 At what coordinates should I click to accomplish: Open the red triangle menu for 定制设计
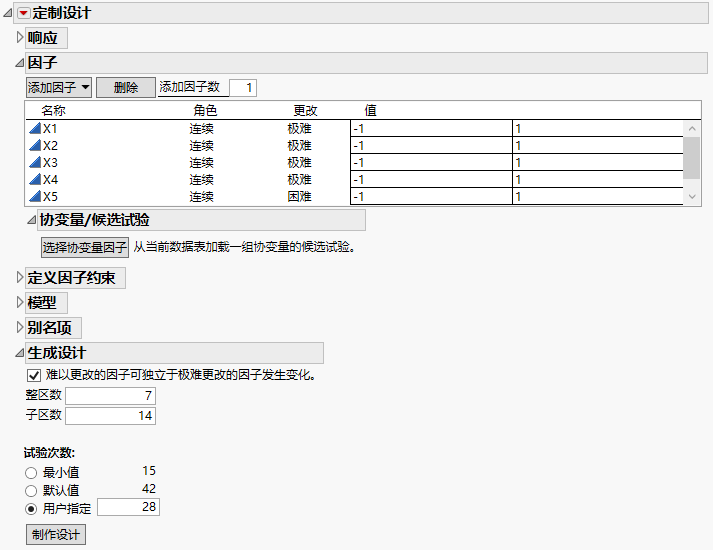pos(24,13)
